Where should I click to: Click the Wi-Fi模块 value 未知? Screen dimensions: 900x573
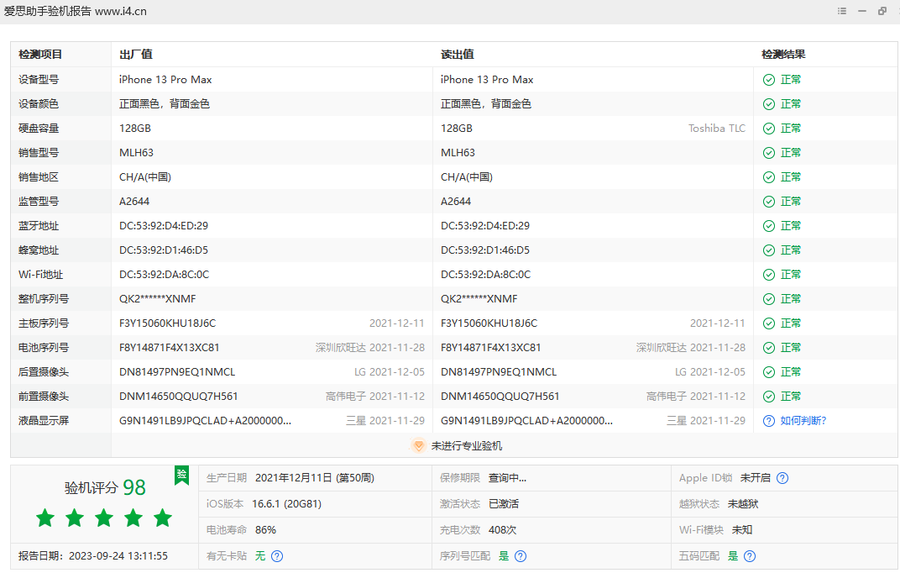point(742,530)
